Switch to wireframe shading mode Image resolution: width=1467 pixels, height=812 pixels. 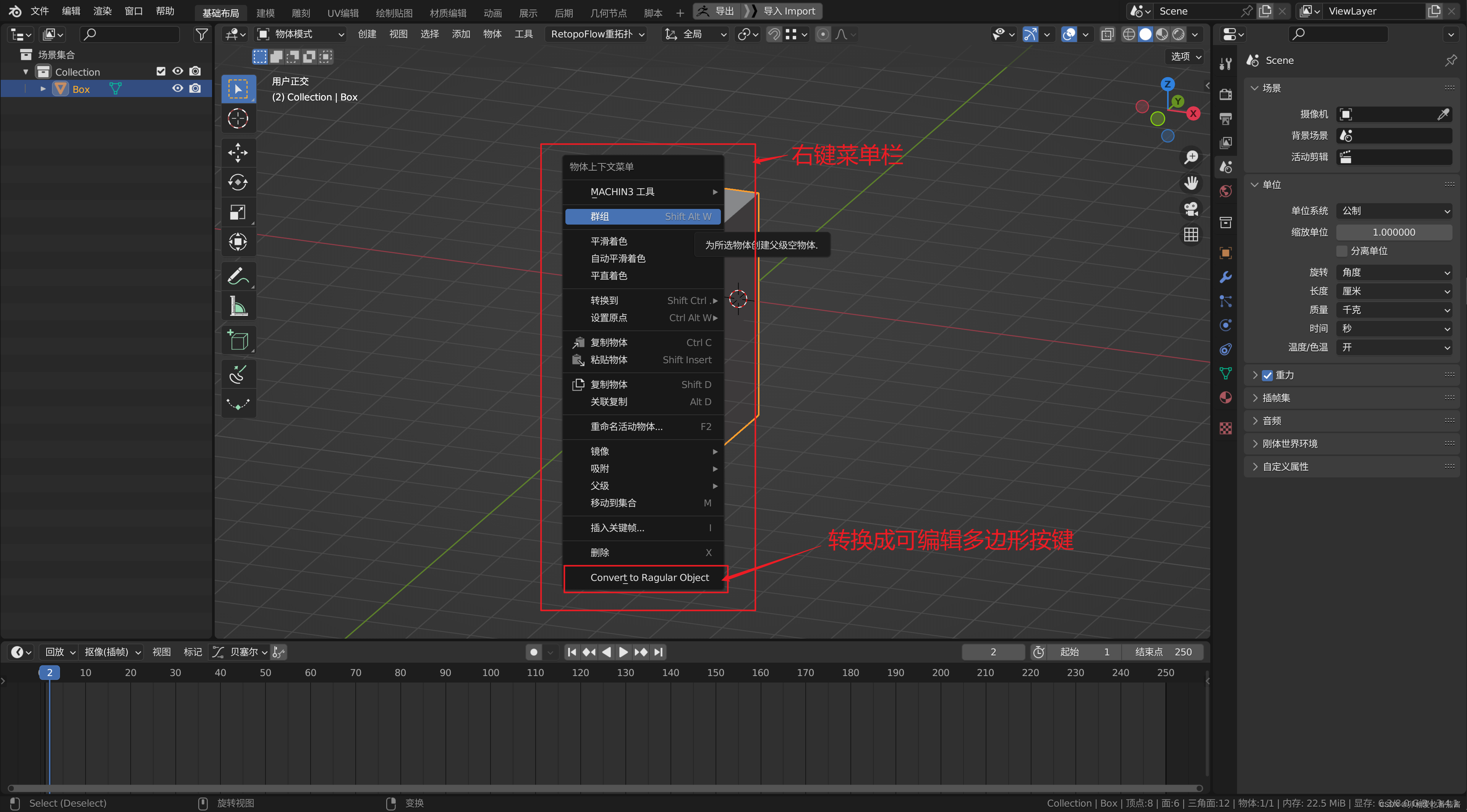[1129, 34]
